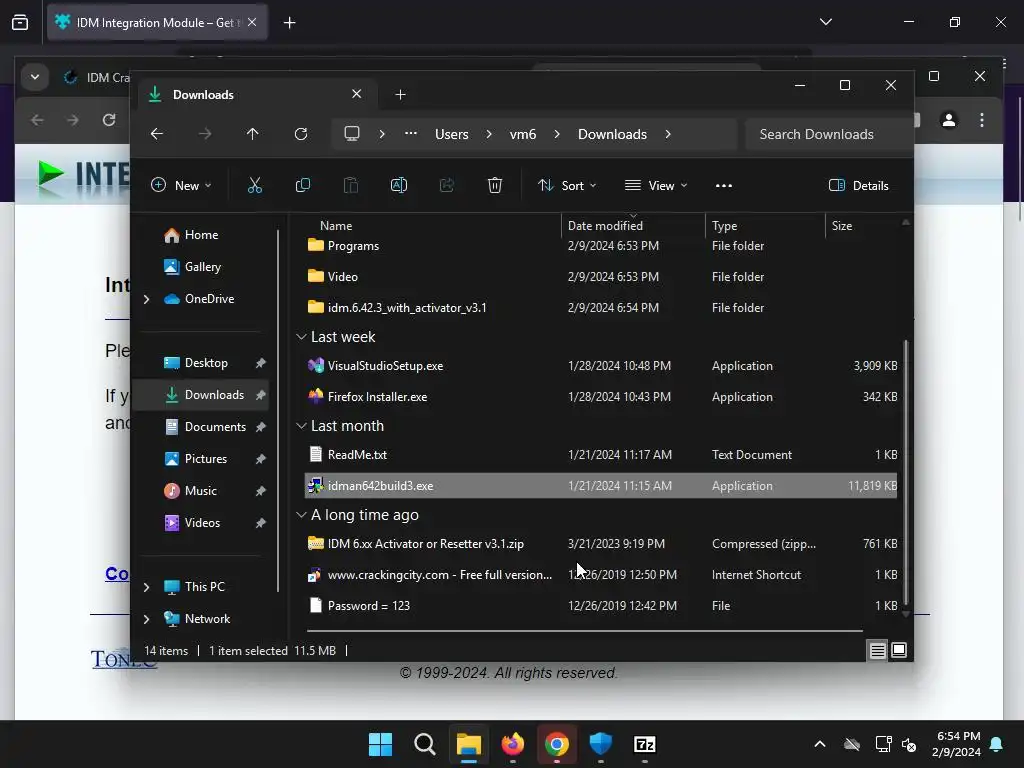The width and height of the screenshot is (1024, 768).
Task: Click the Copy icon in Explorer toolbar
Action: (302, 185)
